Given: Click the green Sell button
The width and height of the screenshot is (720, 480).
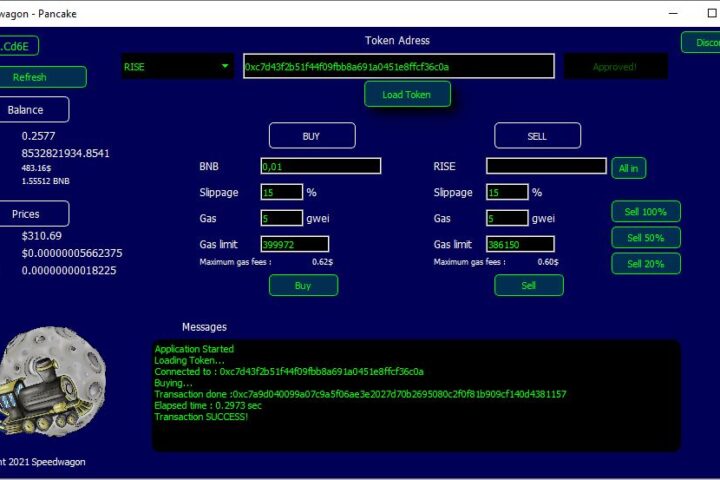Looking at the screenshot, I should coord(529,285).
